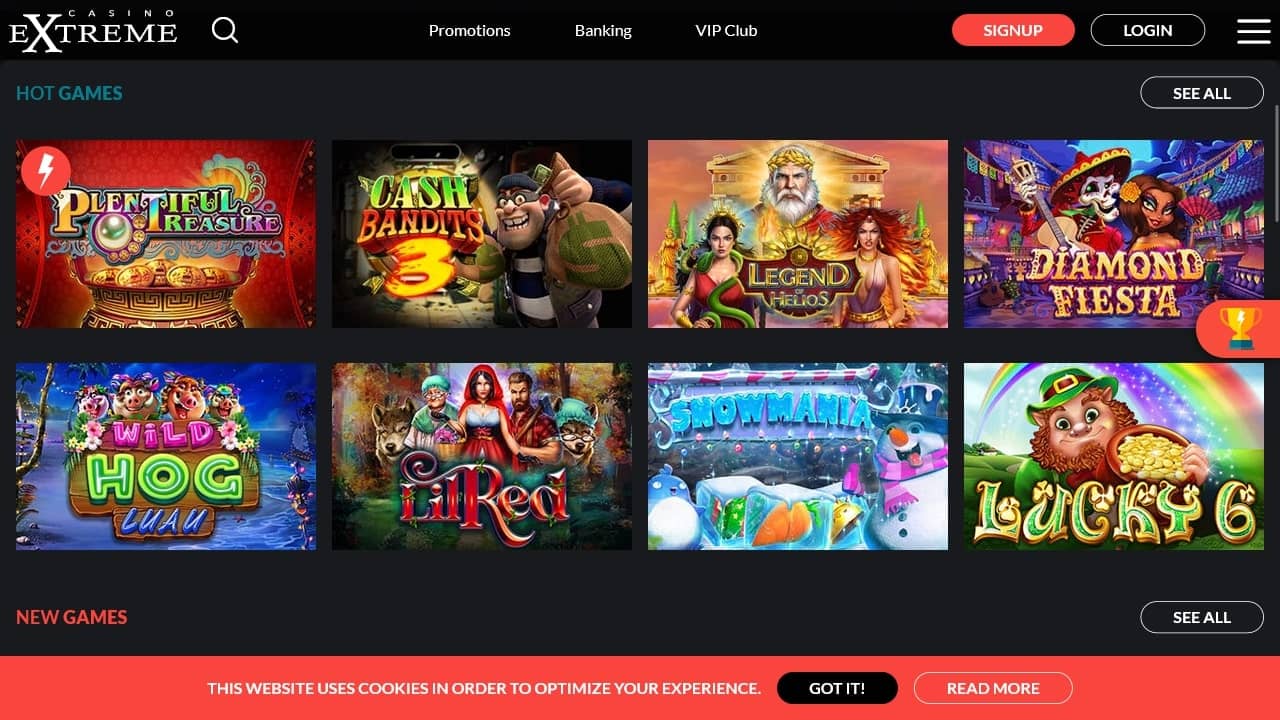Click the lightning bolt badge on Plentiful Treasure
Screen dimensions: 1280x720
(45, 171)
